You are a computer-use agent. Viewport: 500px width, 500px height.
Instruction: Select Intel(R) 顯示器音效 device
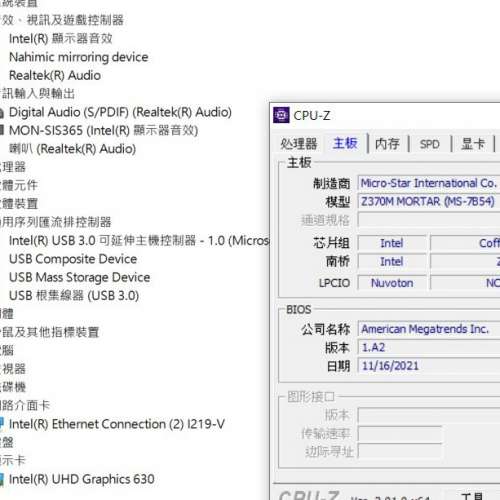coord(60,39)
